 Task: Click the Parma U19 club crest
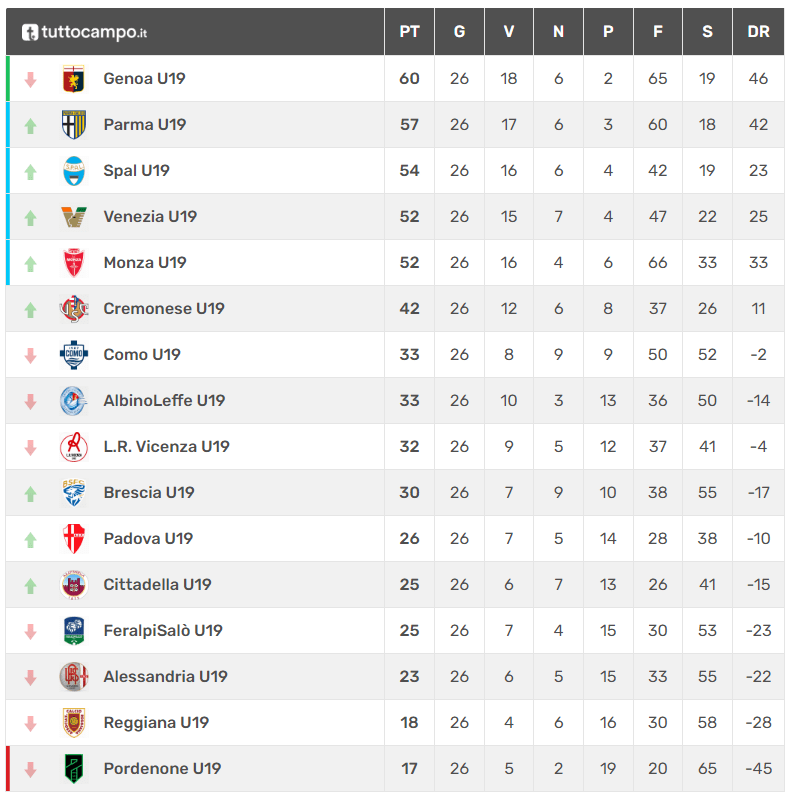[x=74, y=125]
